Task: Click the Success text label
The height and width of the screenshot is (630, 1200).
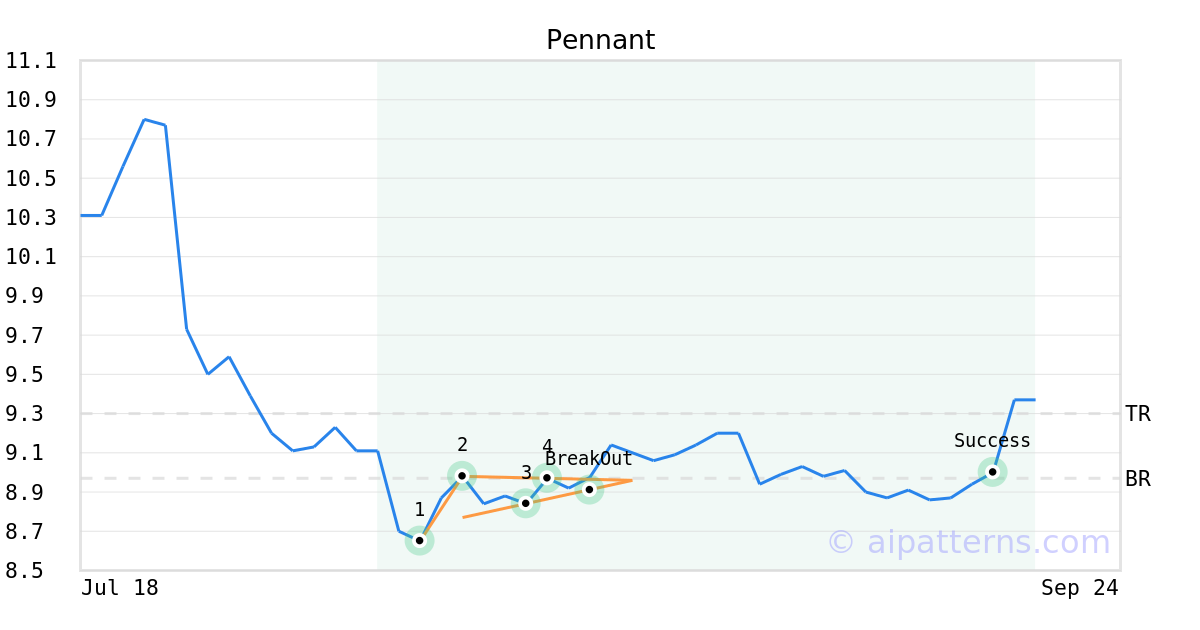Action: coord(992,441)
